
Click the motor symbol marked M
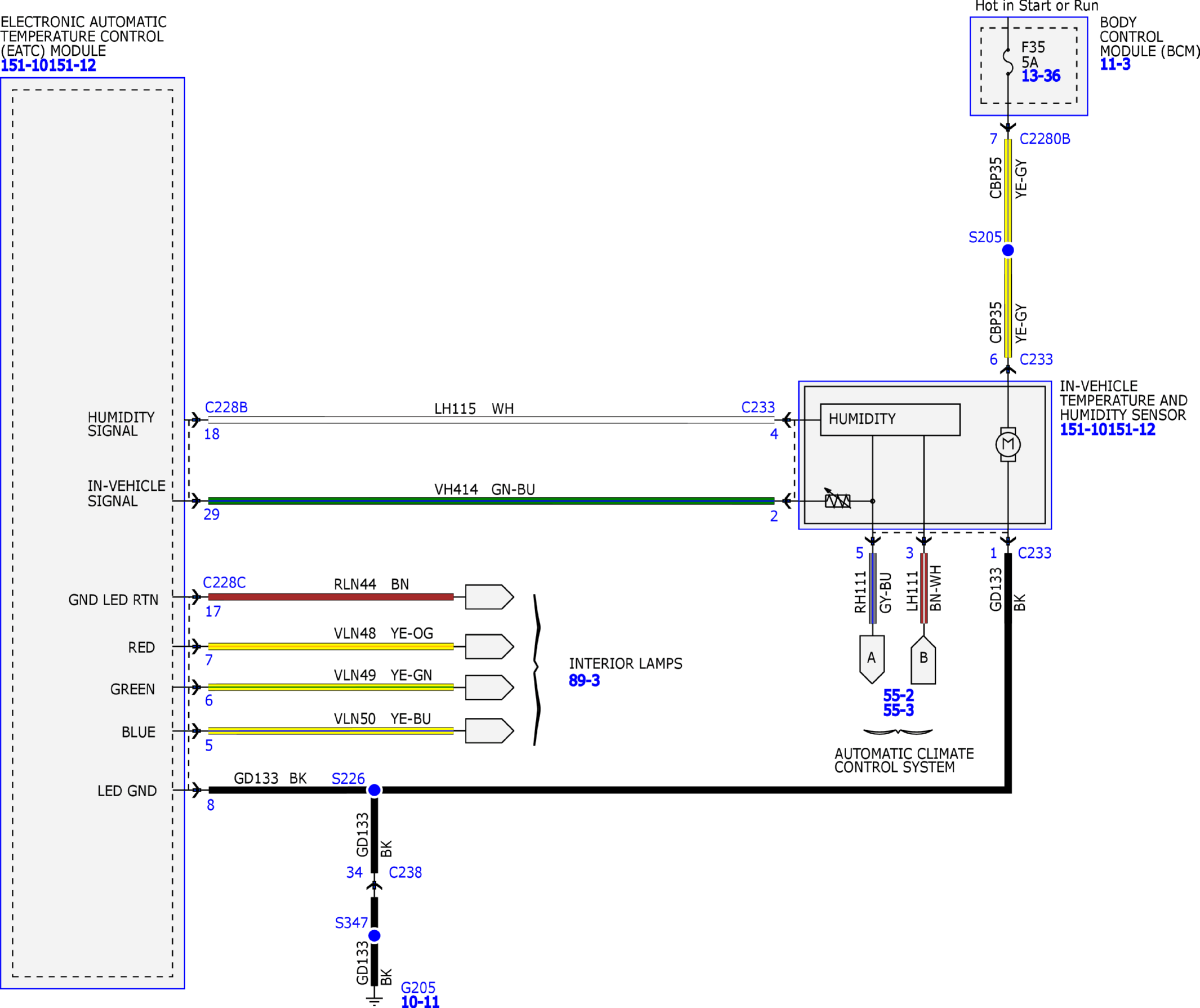tap(1008, 444)
